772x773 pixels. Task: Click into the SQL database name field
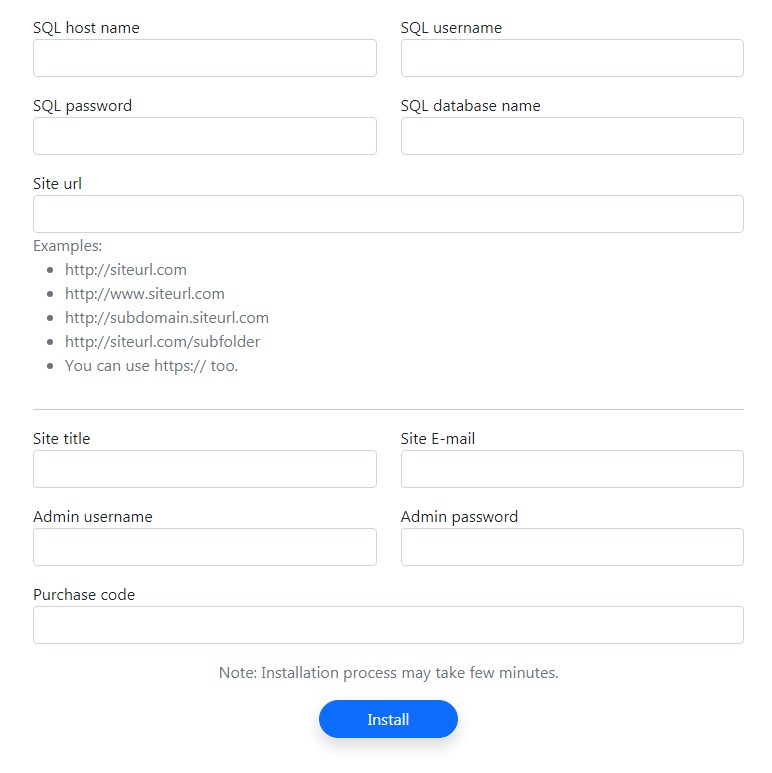coord(572,136)
